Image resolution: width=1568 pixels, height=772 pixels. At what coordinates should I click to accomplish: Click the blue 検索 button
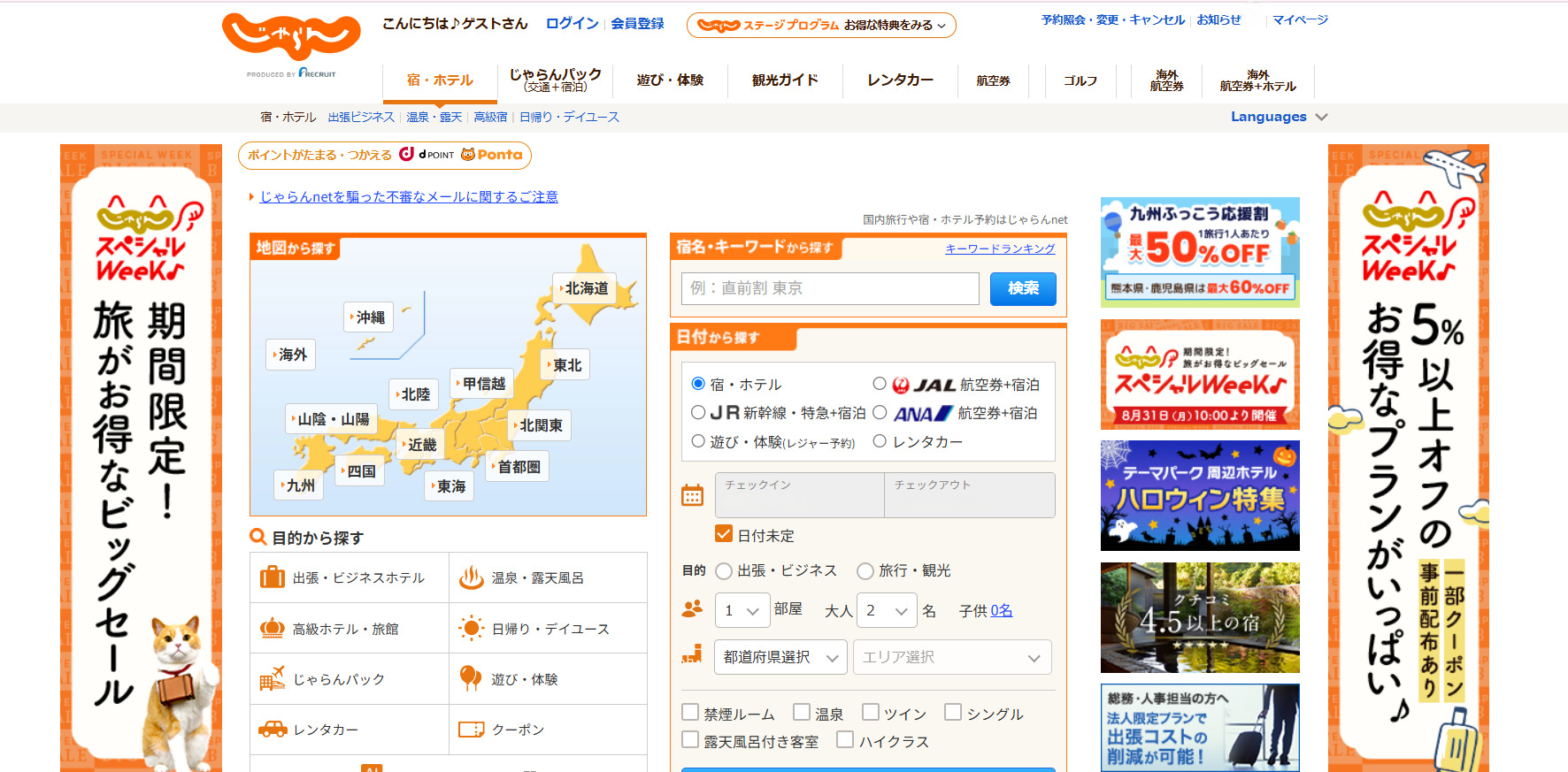[x=1023, y=288]
